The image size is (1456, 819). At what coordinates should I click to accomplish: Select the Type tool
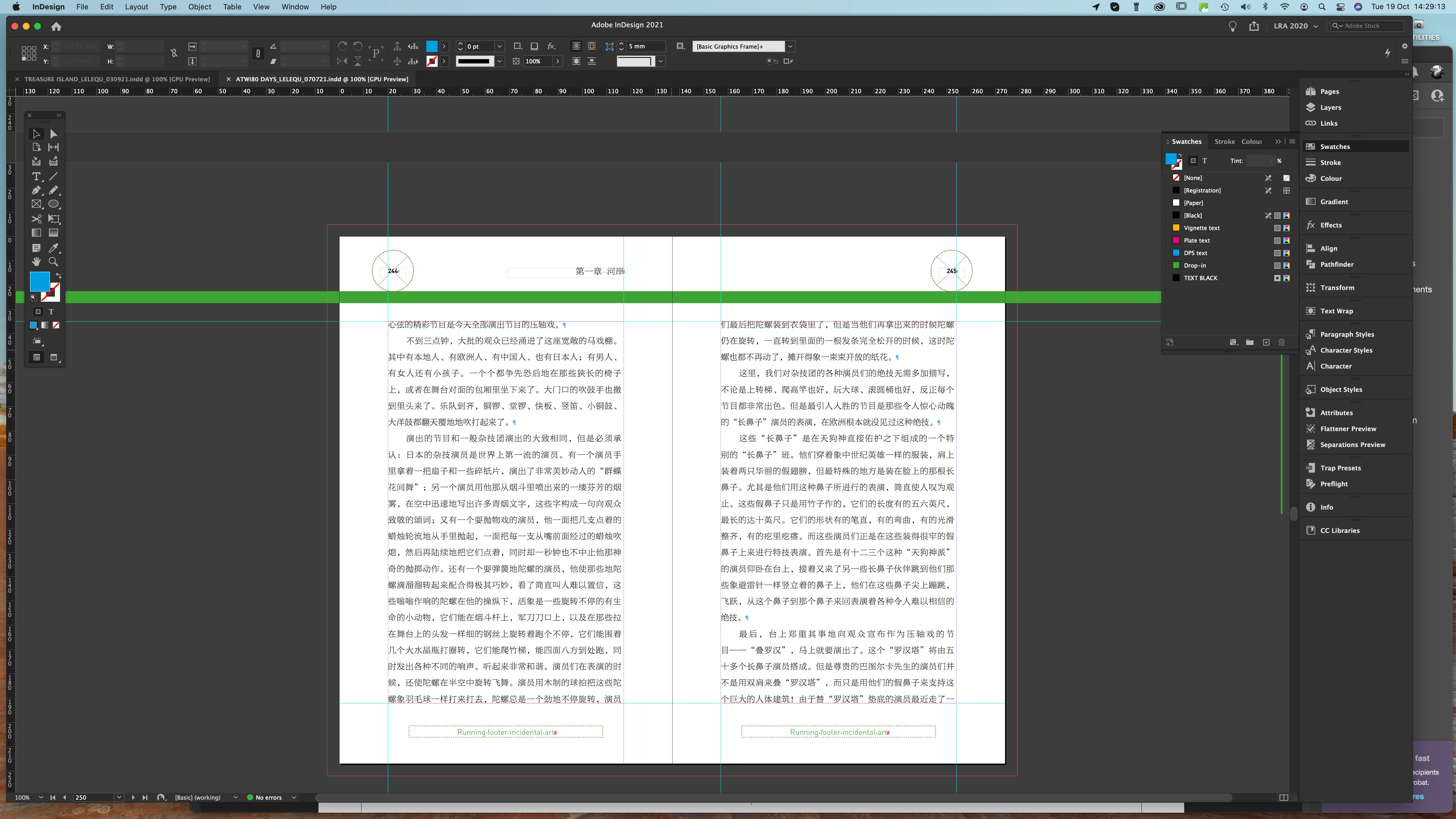pyautogui.click(x=36, y=176)
